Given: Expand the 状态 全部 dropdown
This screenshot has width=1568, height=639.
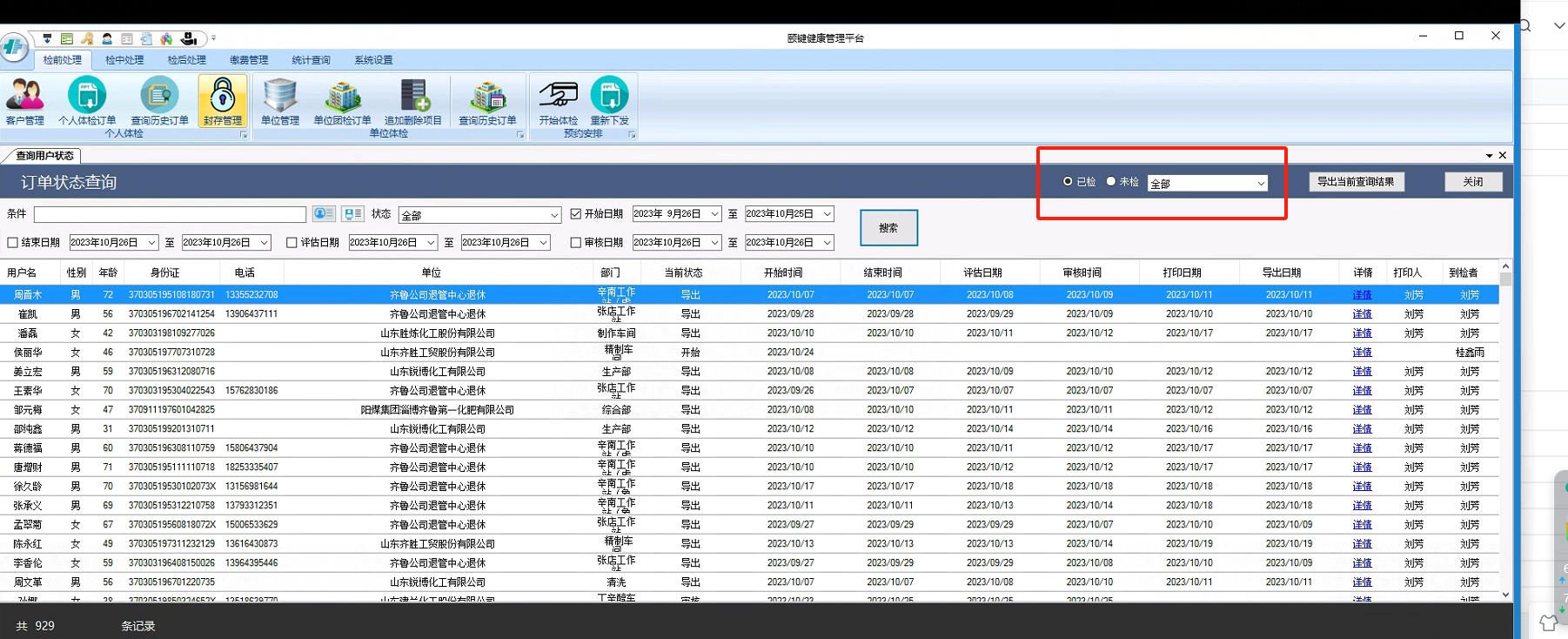Looking at the screenshot, I should (479, 215).
